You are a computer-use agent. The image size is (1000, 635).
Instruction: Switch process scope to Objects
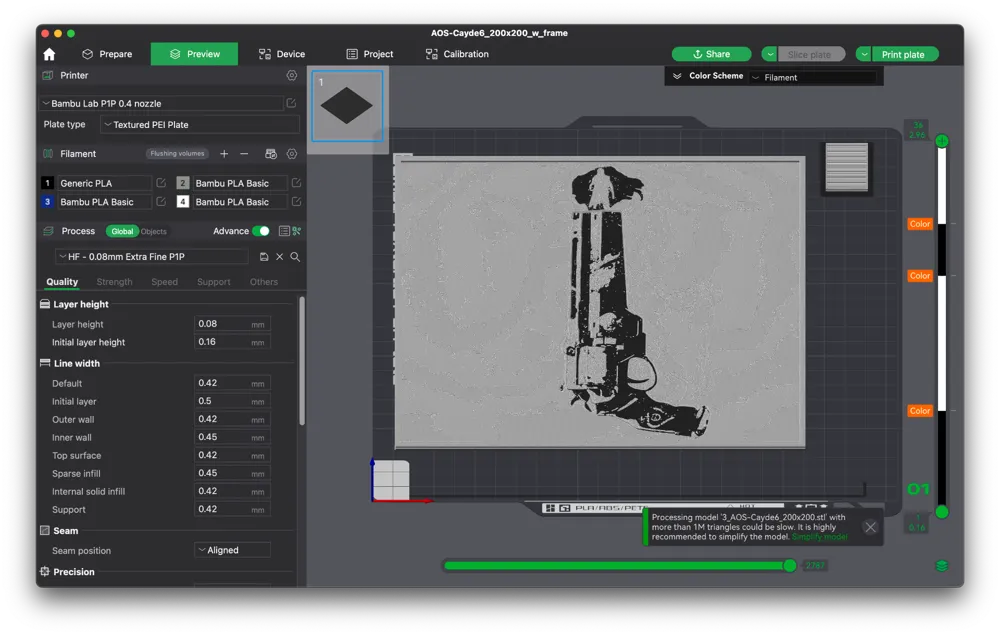(154, 231)
